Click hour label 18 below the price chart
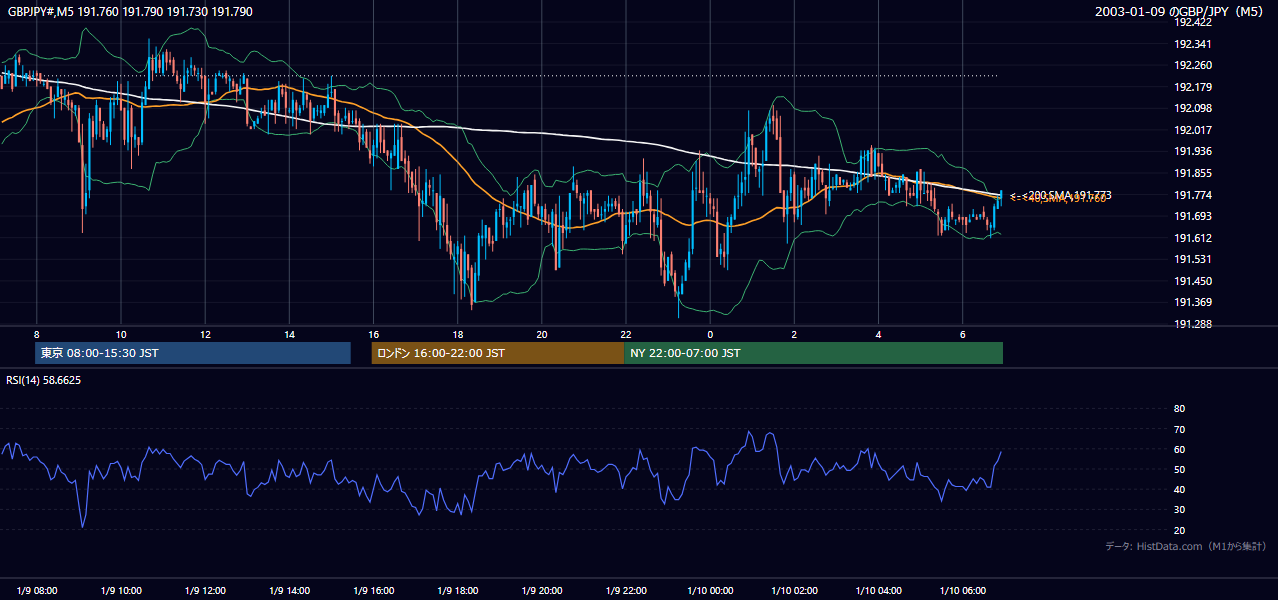The image size is (1278, 600). [458, 334]
